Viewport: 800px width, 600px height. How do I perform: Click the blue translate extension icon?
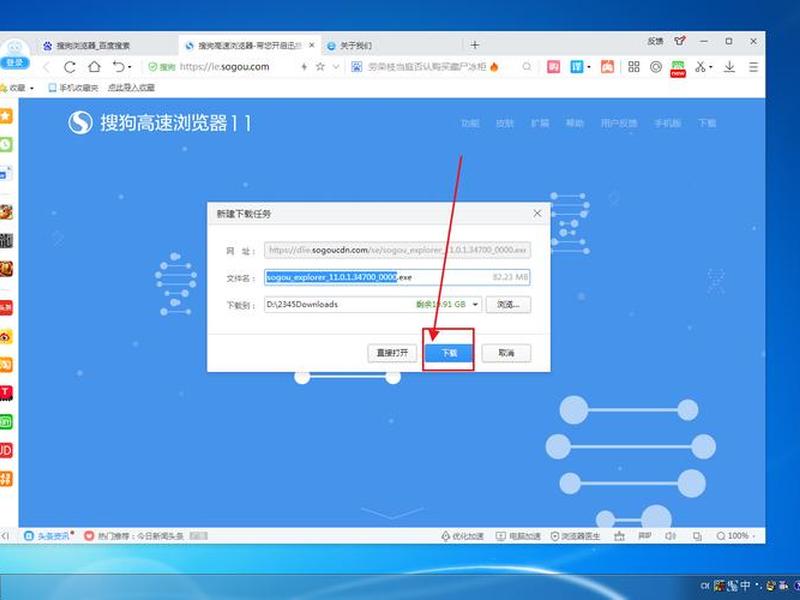point(577,67)
